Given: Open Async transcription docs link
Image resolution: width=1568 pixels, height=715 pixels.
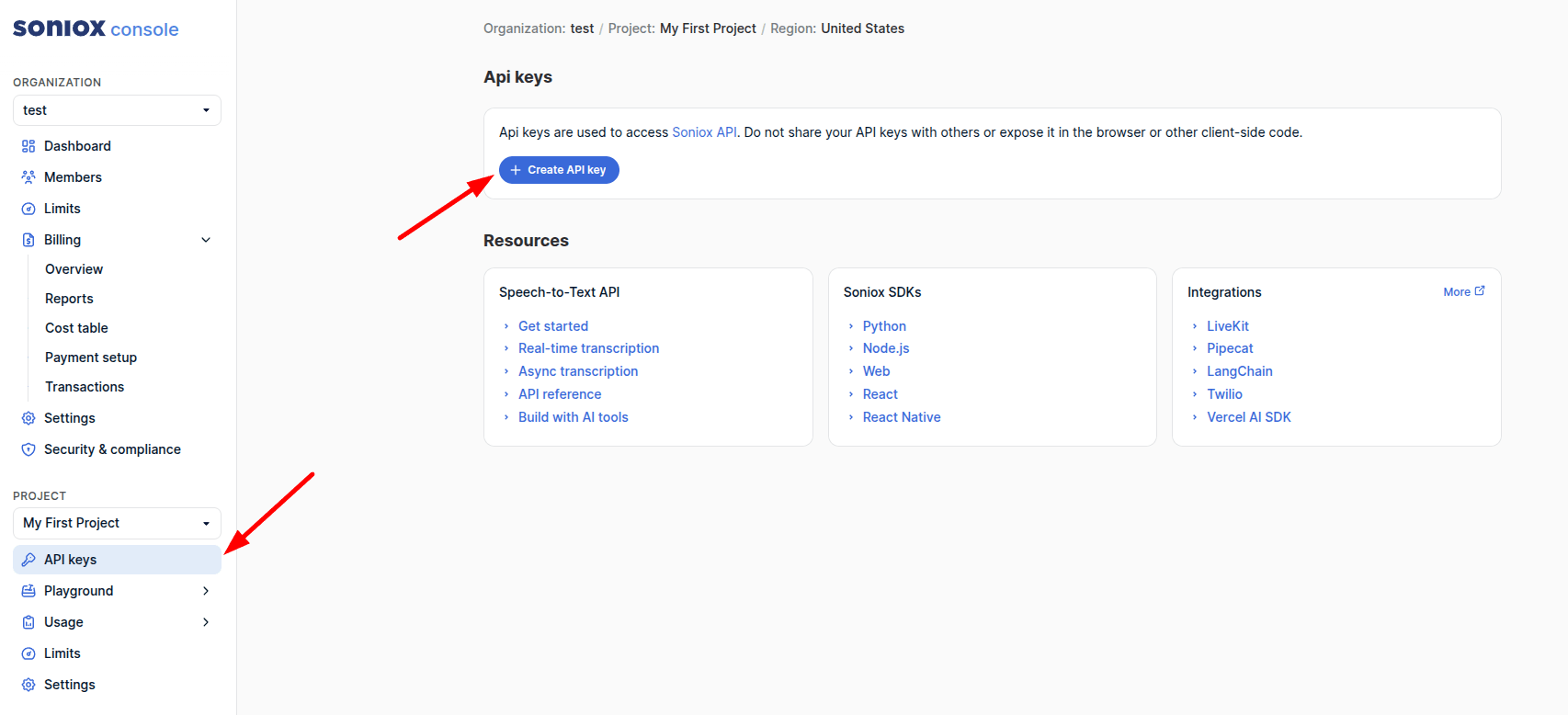Looking at the screenshot, I should (578, 371).
